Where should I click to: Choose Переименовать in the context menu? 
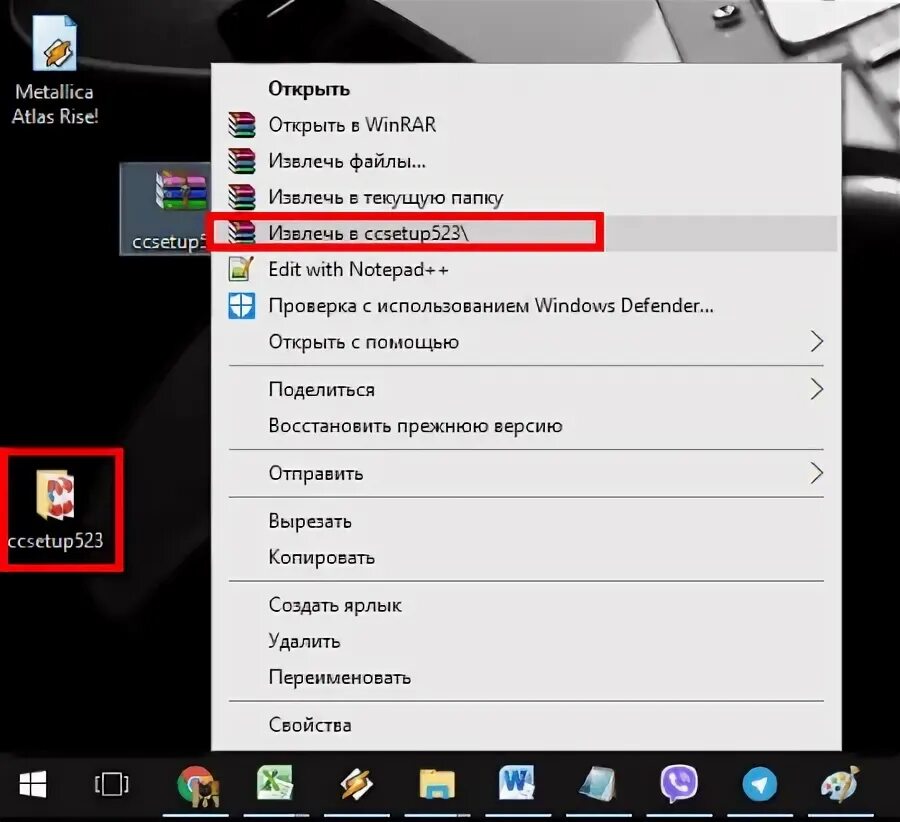(x=526, y=677)
